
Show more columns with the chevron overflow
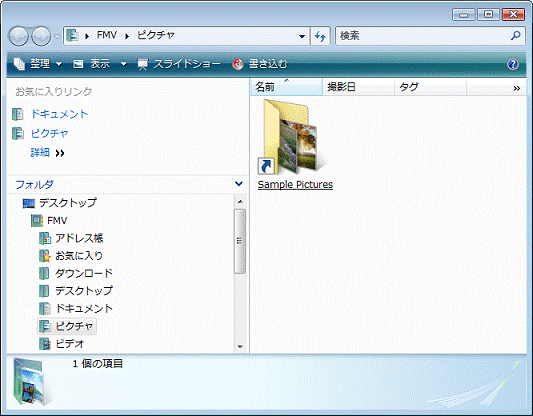pyautogui.click(x=517, y=88)
